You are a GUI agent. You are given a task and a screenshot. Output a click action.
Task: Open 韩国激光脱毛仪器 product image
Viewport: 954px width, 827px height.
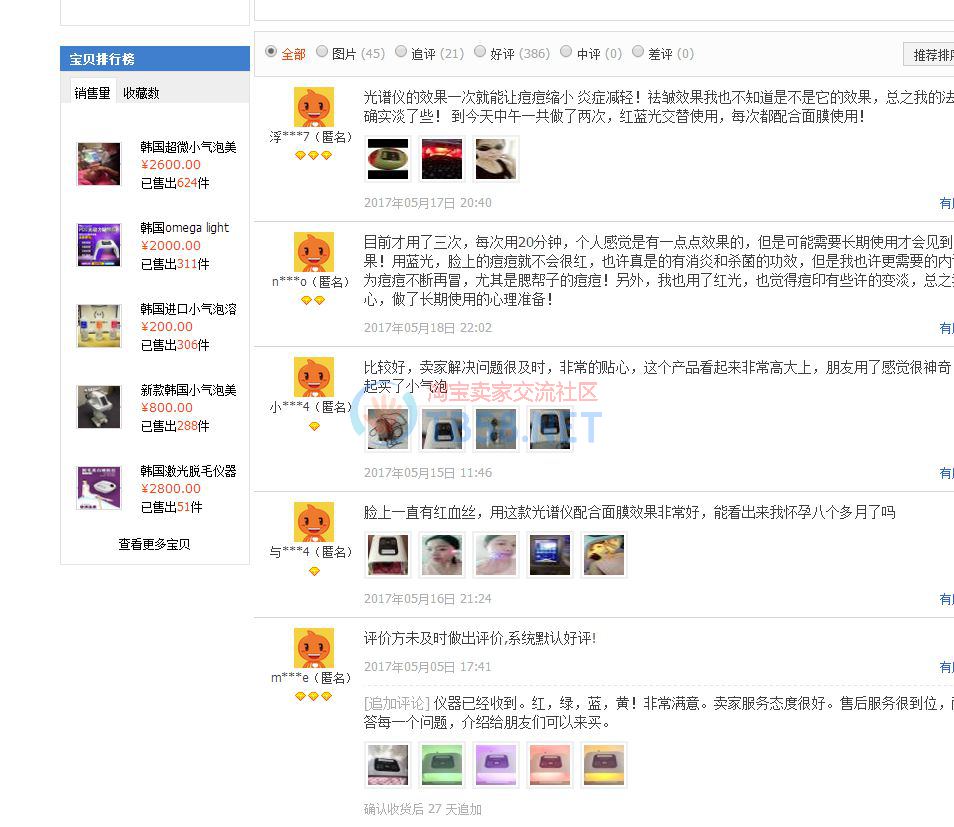tap(99, 488)
